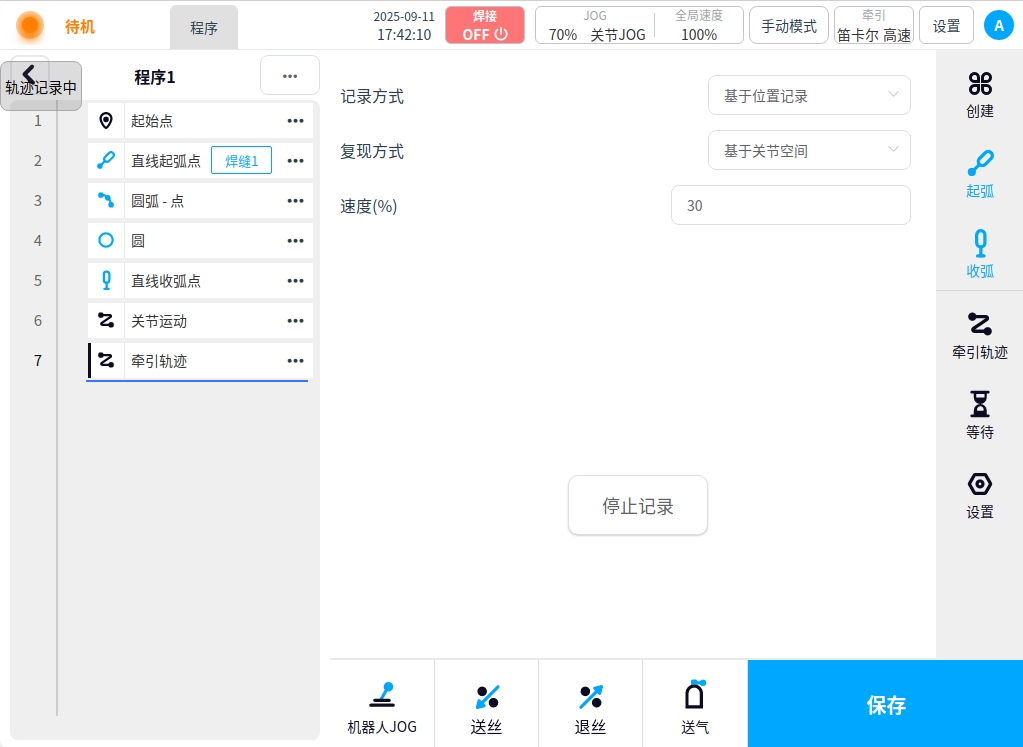Screen dimensions: 1023x747
Task: Open the 程序1 more options menu
Action: click(x=289, y=76)
